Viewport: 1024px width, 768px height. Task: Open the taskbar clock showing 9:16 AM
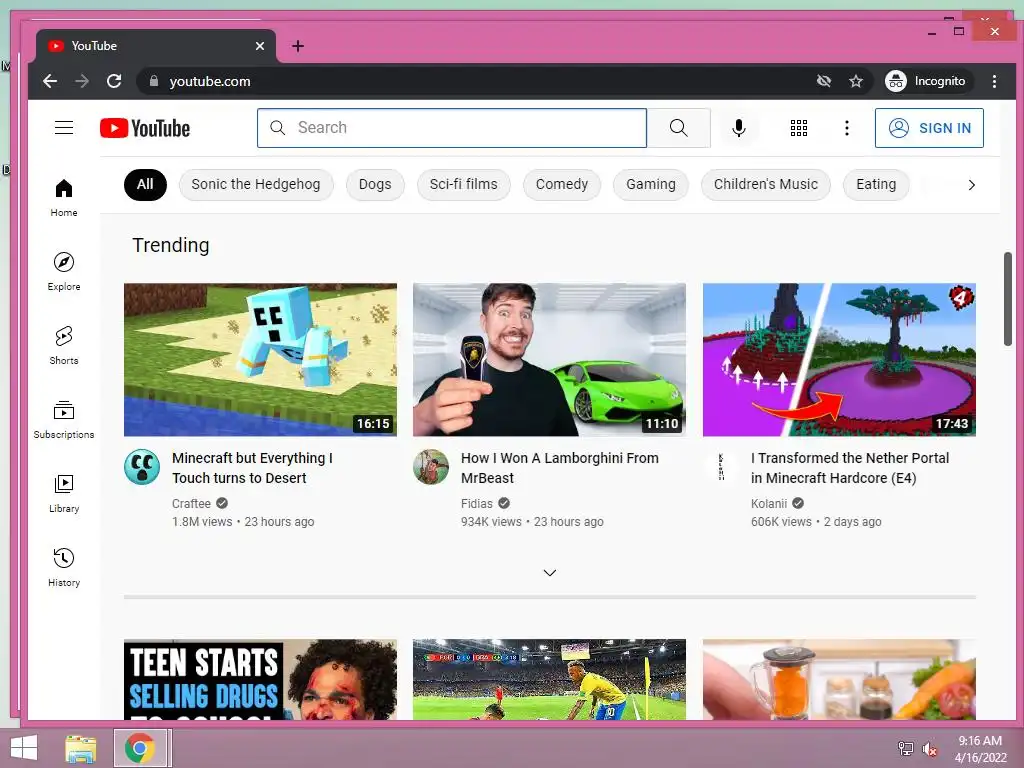(x=980, y=749)
